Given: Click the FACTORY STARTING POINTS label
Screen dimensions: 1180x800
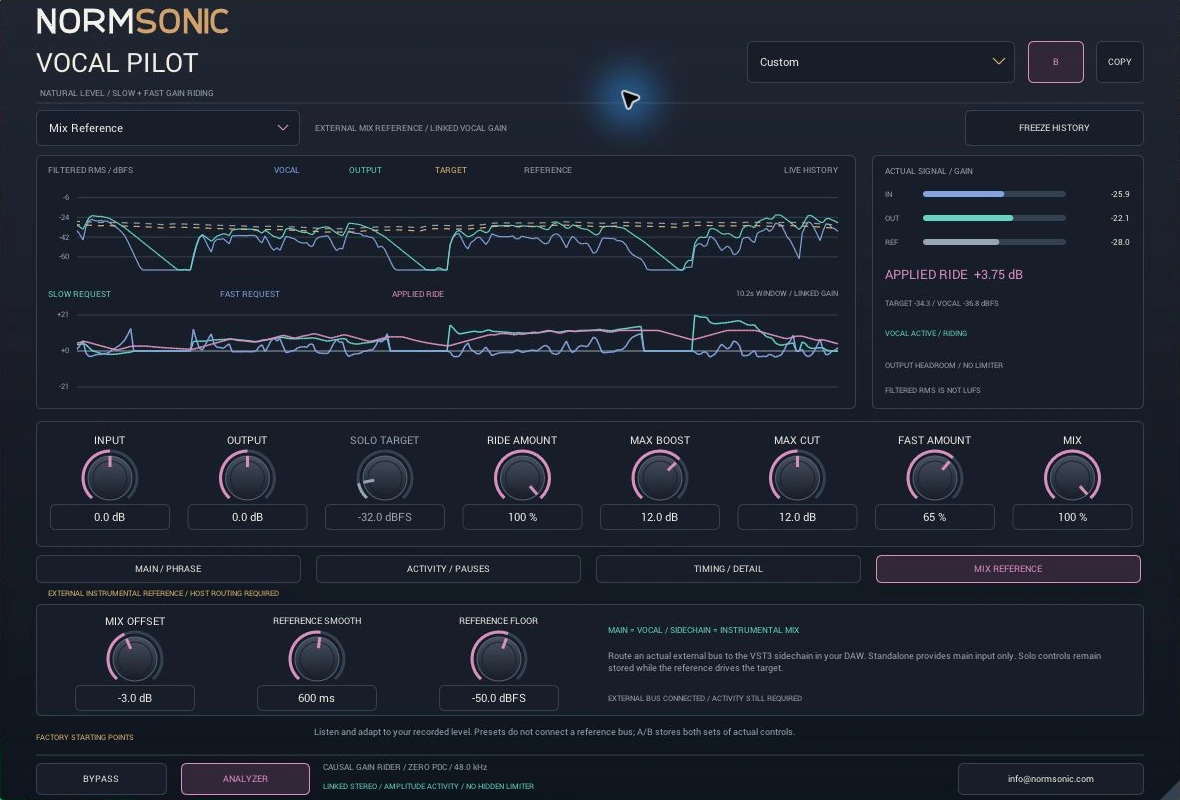Looking at the screenshot, I should pos(85,738).
